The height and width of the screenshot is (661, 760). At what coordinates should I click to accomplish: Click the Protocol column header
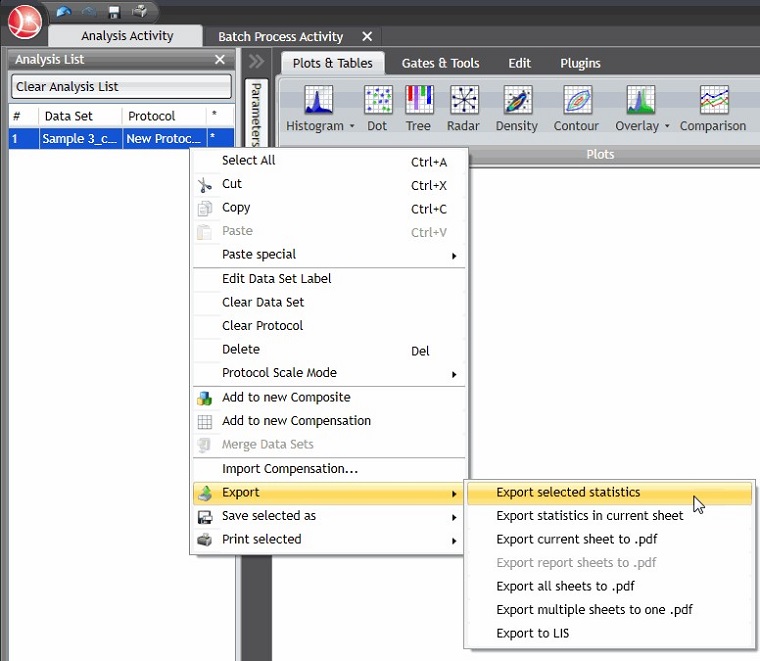164,116
